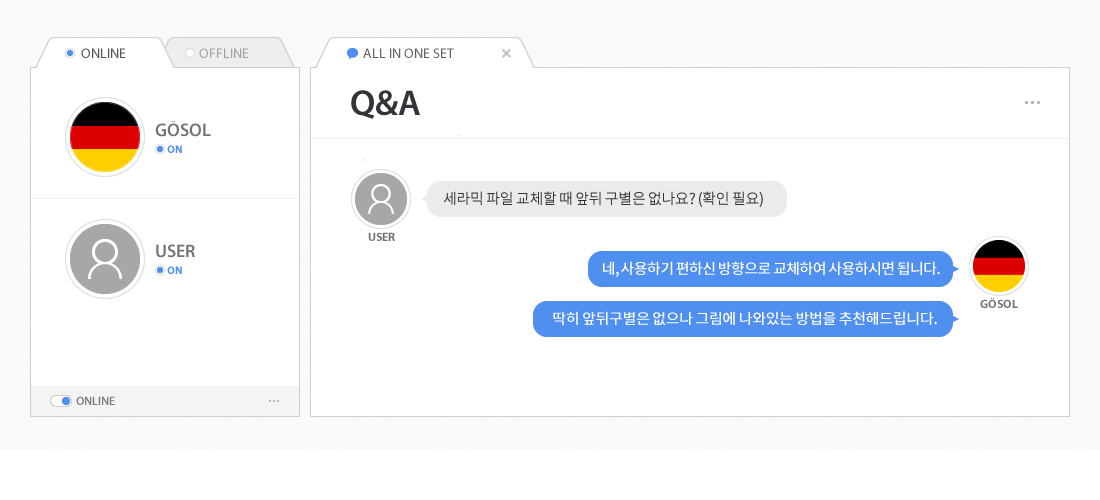Select the ON radio under GÖSOL
The height and width of the screenshot is (500, 1100).
[160, 149]
